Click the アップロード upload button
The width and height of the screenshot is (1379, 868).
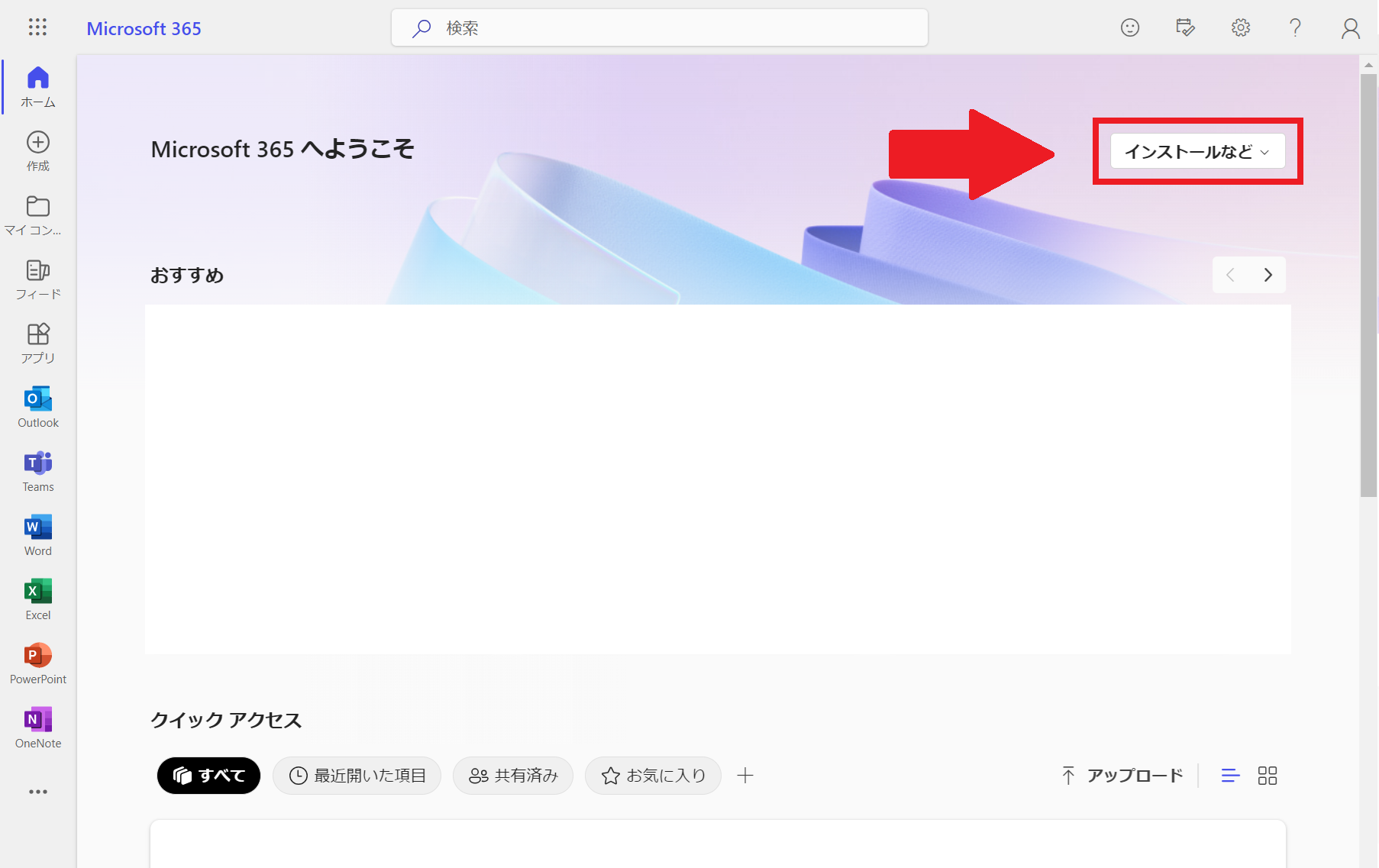tap(1122, 776)
